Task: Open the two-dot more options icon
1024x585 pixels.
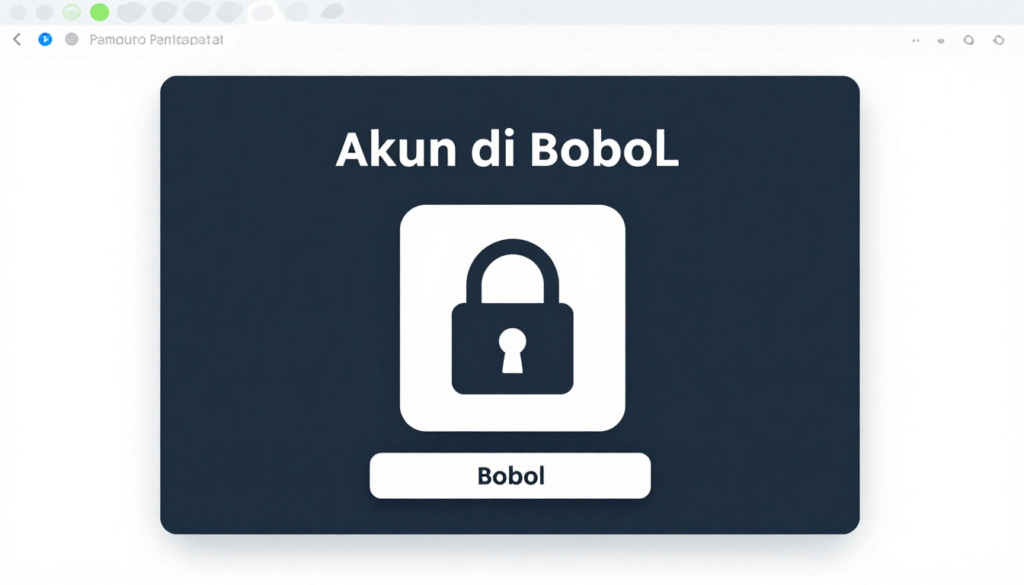Action: click(x=916, y=40)
